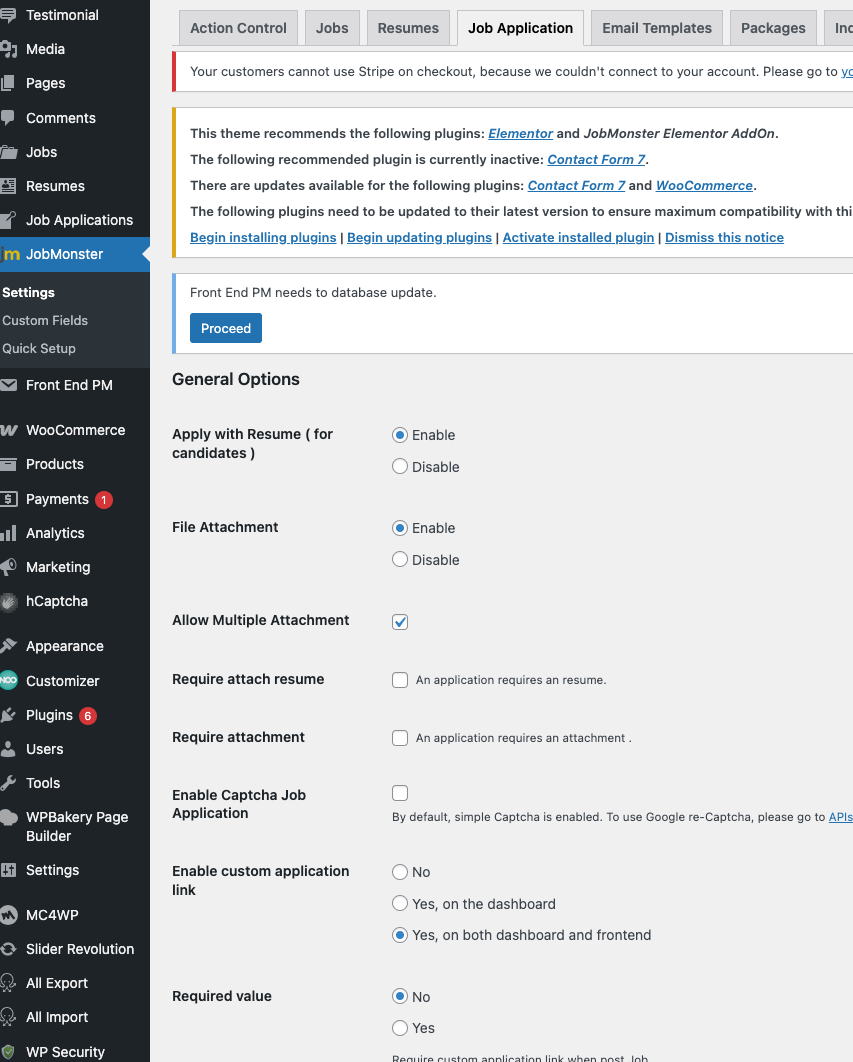Switch to the Resumes tab
Image resolution: width=853 pixels, height=1062 pixels.
coord(408,28)
